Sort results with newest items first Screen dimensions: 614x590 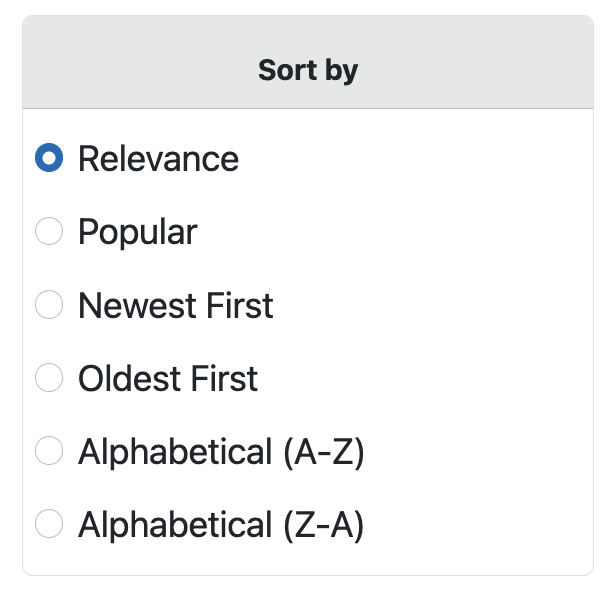49,305
